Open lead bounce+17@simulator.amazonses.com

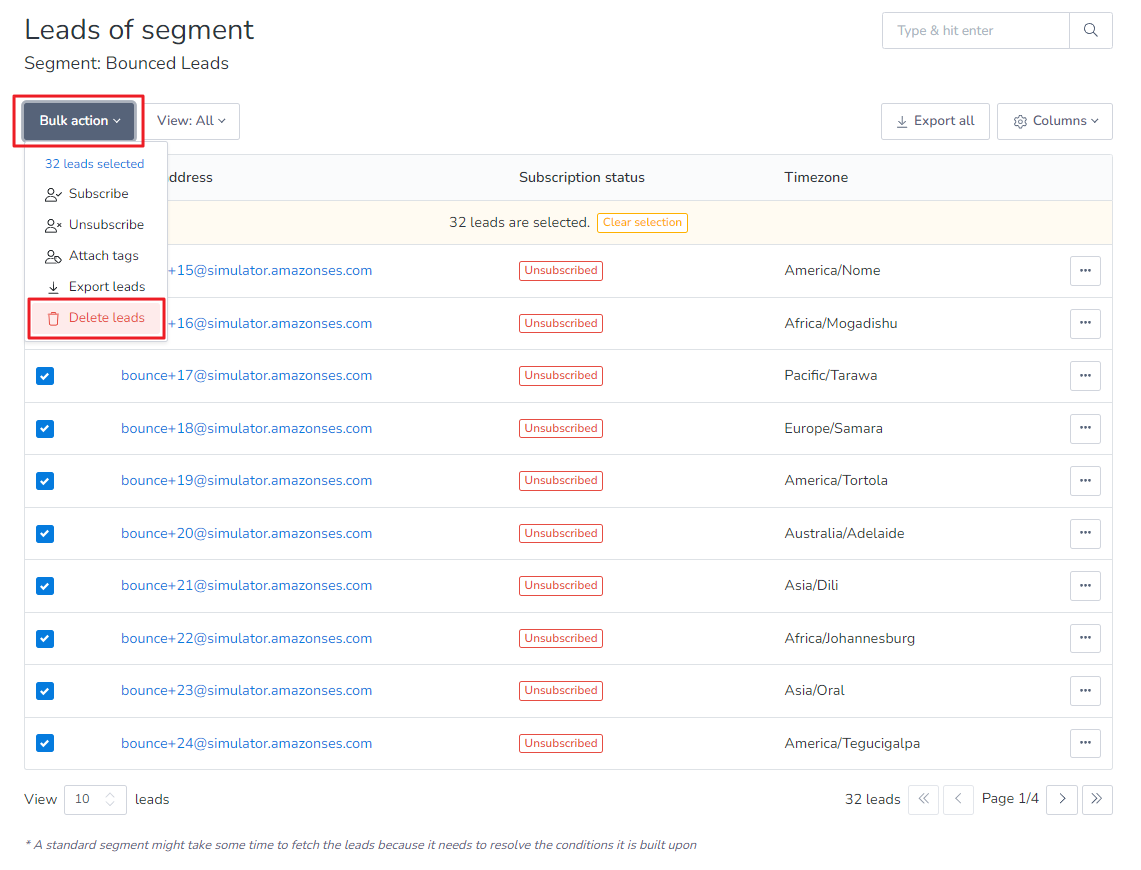click(x=246, y=376)
